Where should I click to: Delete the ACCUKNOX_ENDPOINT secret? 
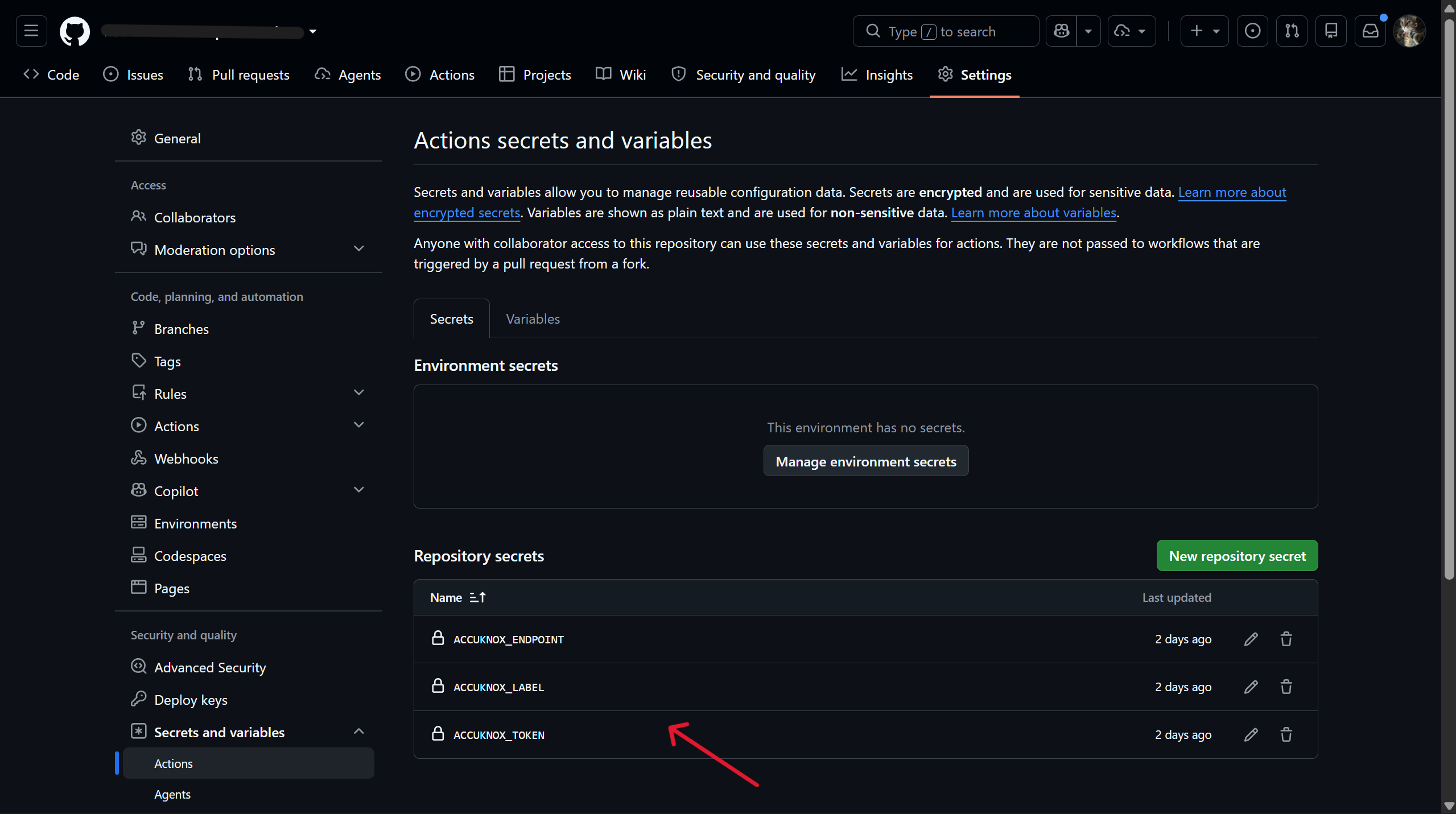(x=1286, y=639)
